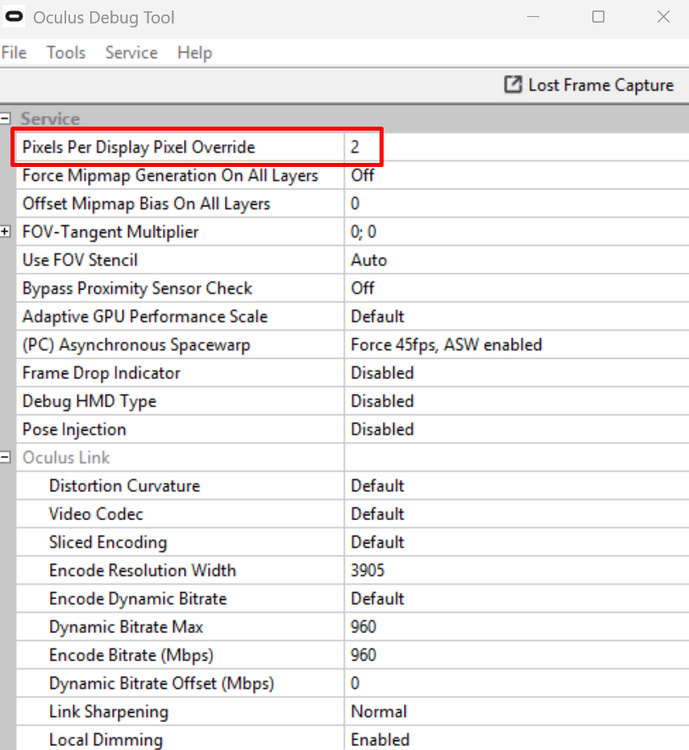Select the Pose Injection label
The image size is (689, 750).
point(74,429)
